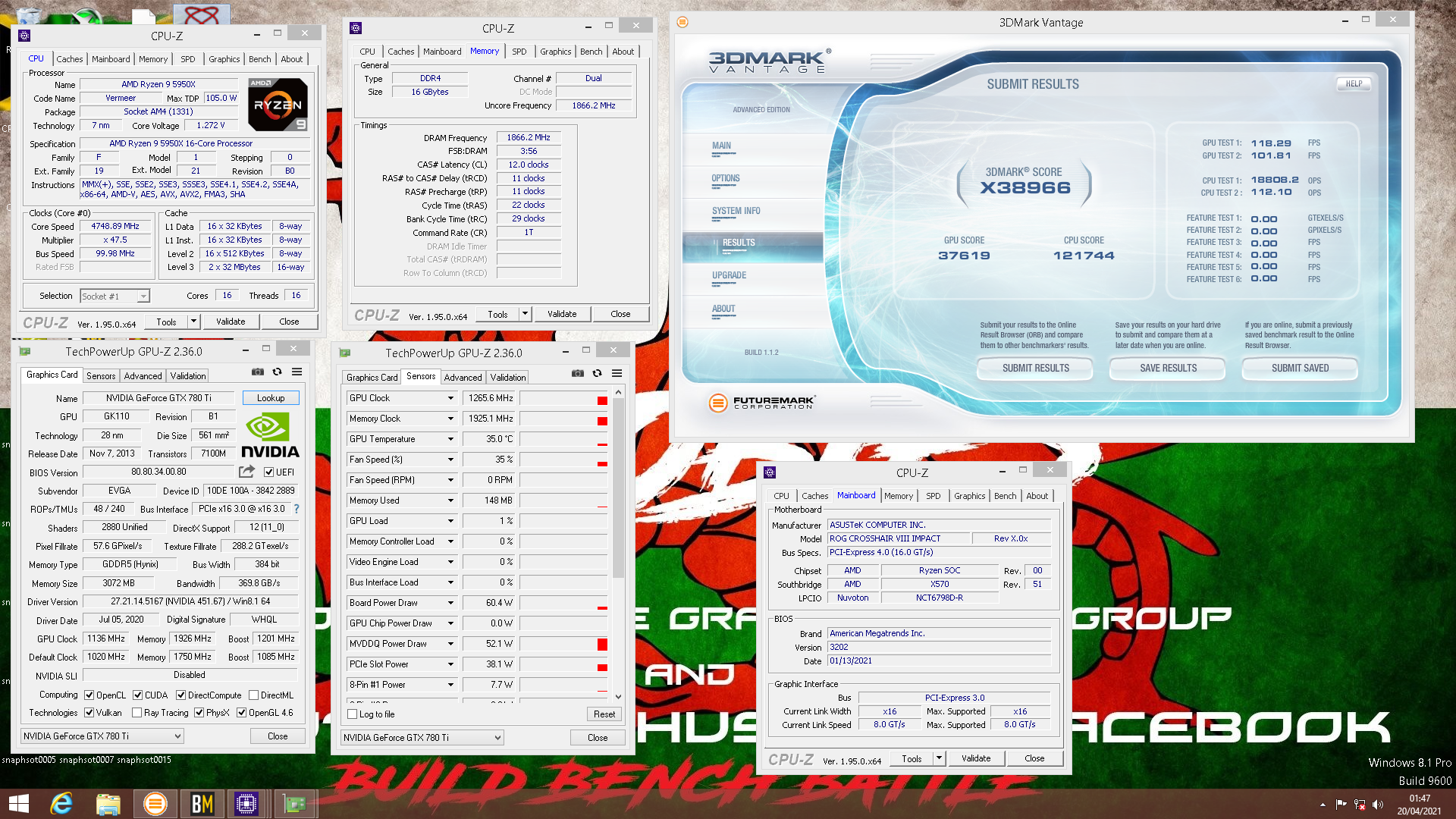
Task: Click refresh icon in GPU-Z Graphics Card window
Action: pyautogui.click(x=278, y=372)
